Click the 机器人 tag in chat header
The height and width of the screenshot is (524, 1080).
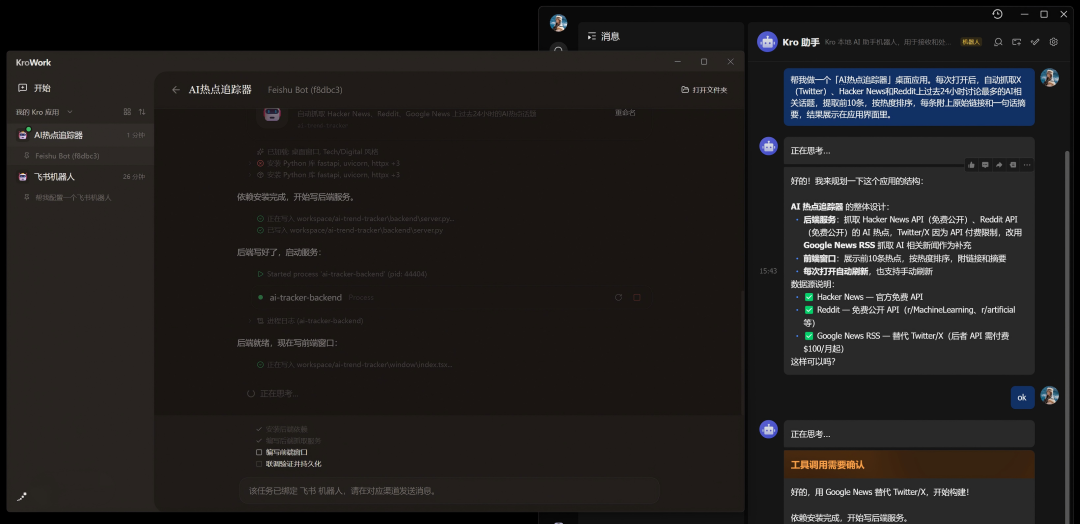tap(971, 42)
